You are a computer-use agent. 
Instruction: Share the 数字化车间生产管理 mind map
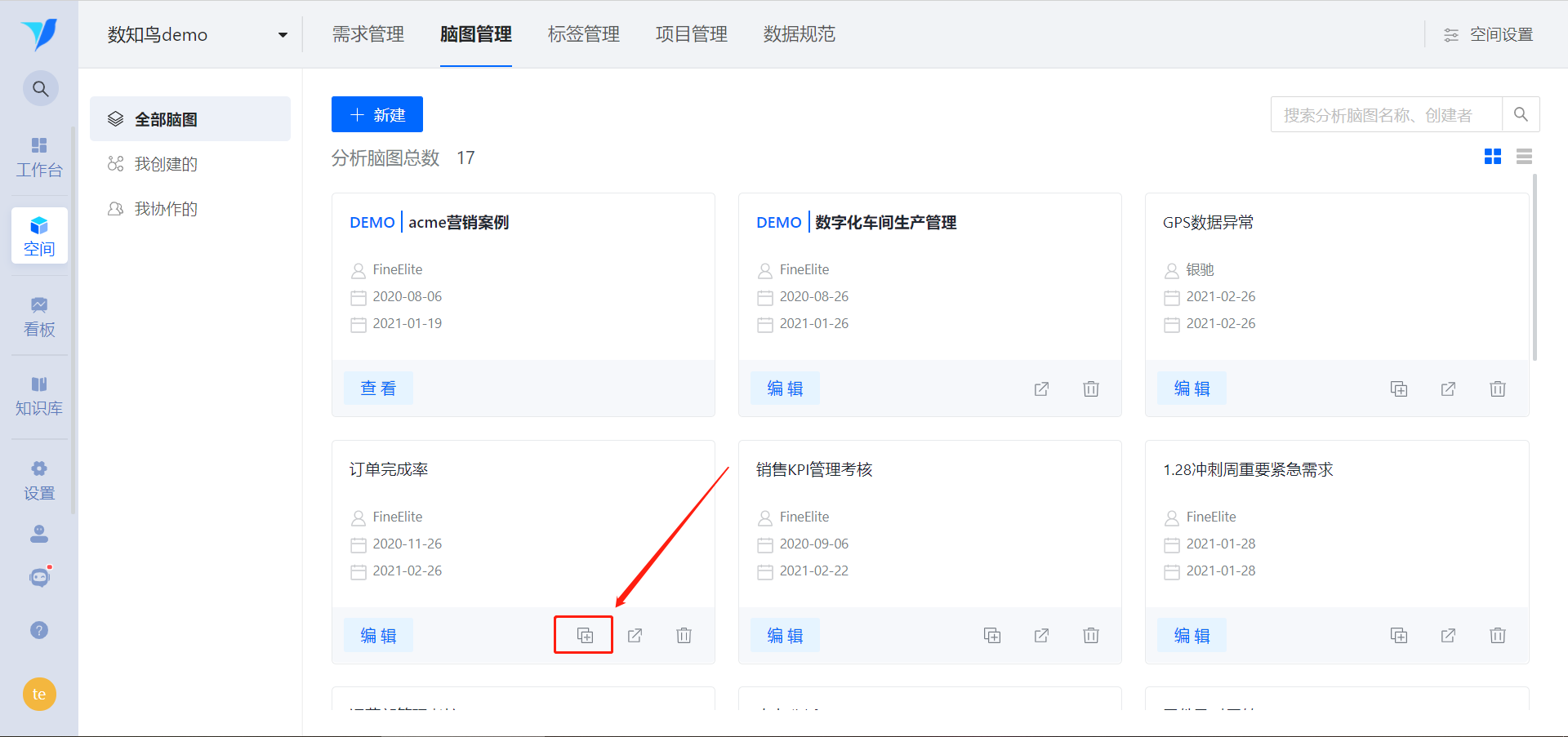click(1041, 388)
